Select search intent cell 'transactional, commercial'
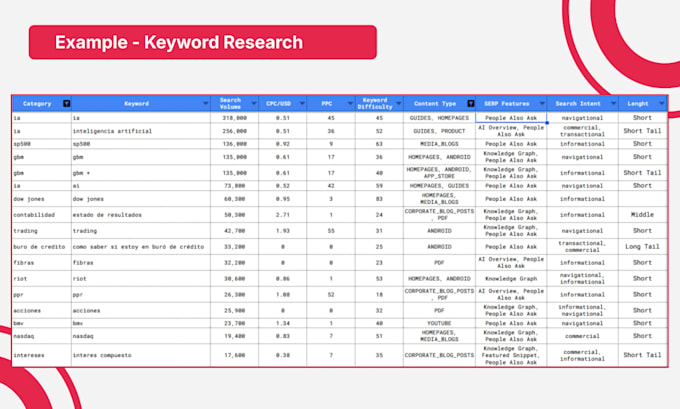The image size is (680, 409). [582, 246]
